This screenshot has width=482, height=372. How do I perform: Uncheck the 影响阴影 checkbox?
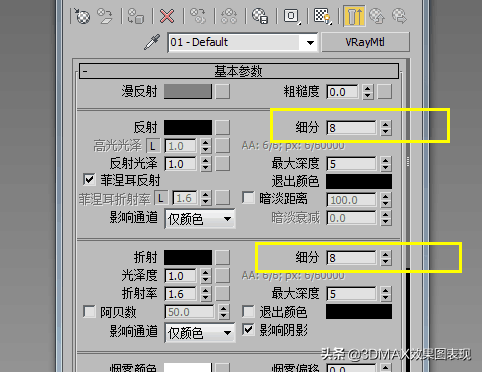pyautogui.click(x=248, y=329)
